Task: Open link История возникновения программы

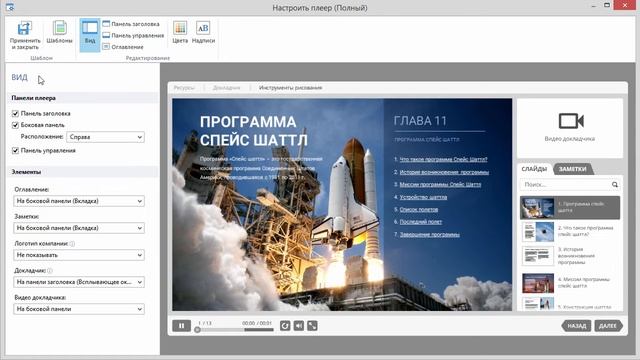Action: pyautogui.click(x=444, y=172)
